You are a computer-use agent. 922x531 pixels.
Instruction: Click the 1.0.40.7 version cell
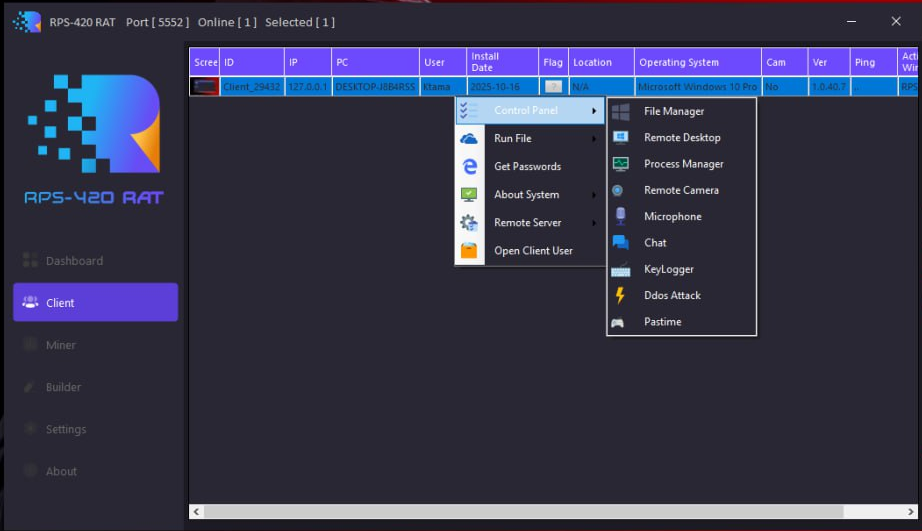829,86
